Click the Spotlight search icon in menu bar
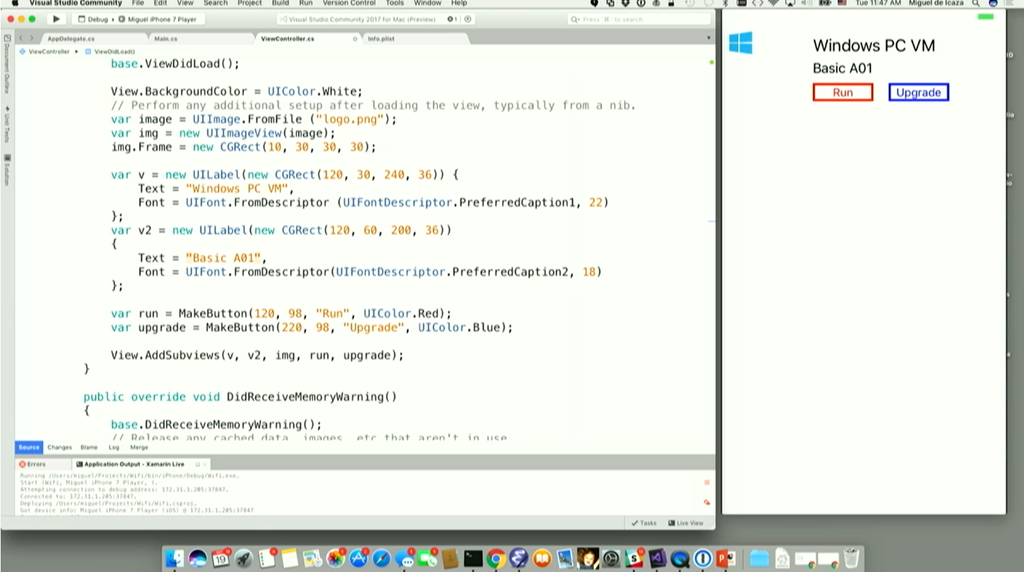 976,3
